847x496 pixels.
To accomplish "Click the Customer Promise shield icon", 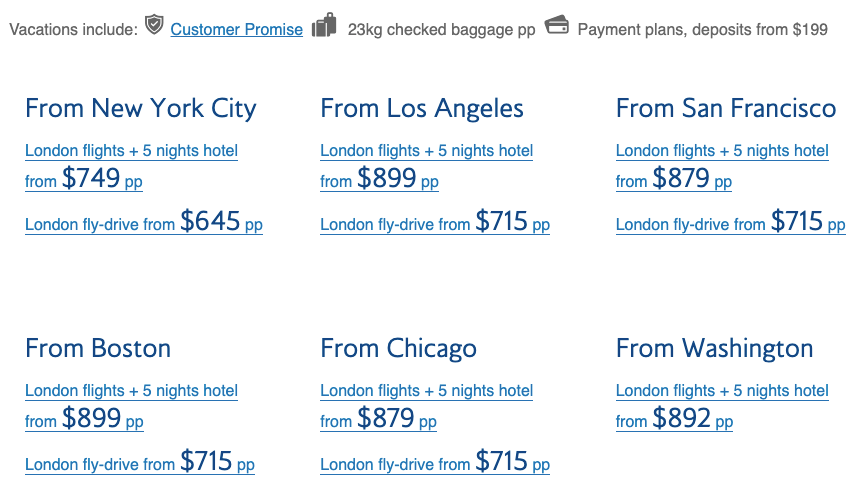I will tap(154, 24).
